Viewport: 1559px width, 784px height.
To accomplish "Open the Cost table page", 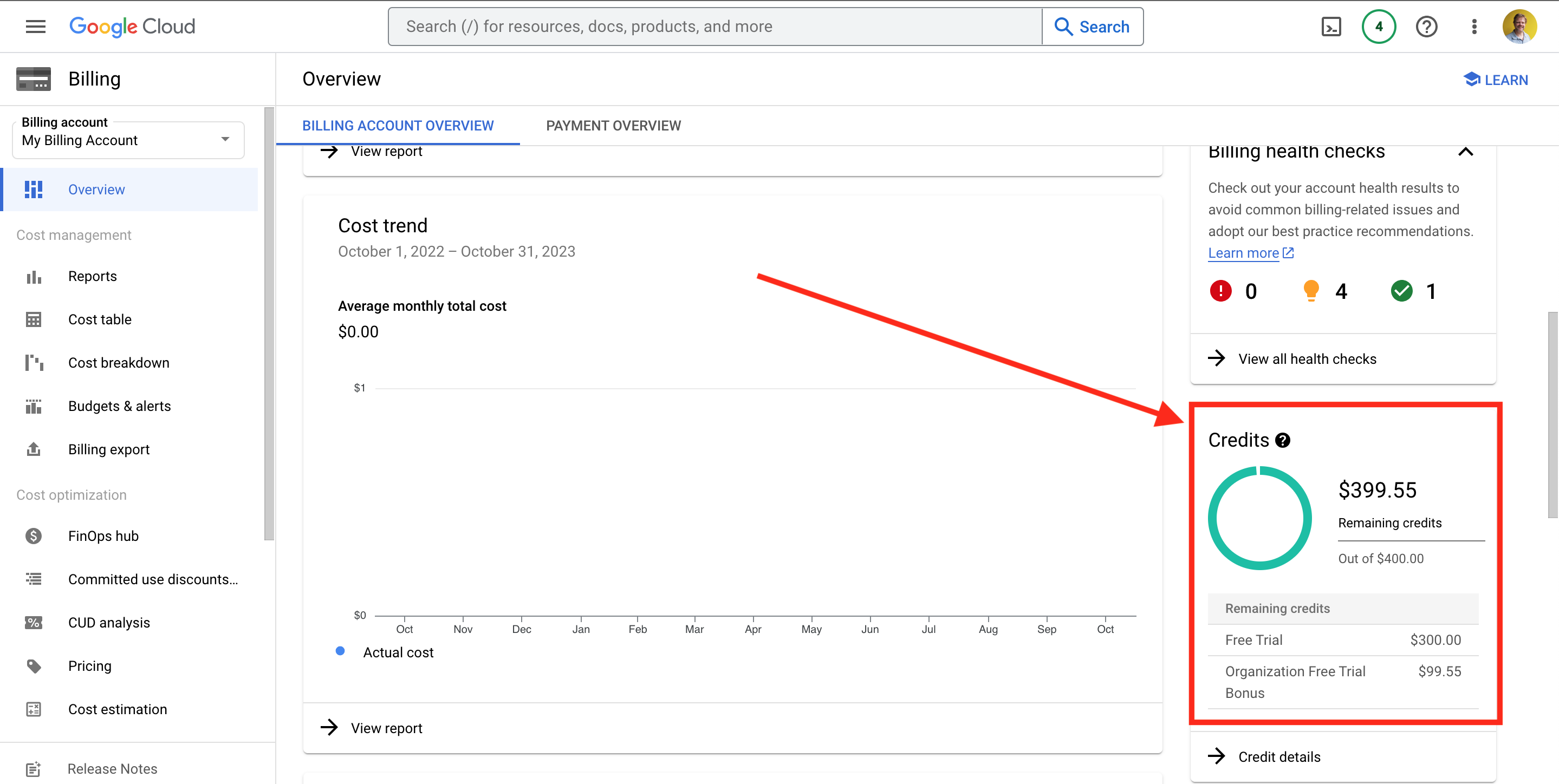I will (99, 319).
